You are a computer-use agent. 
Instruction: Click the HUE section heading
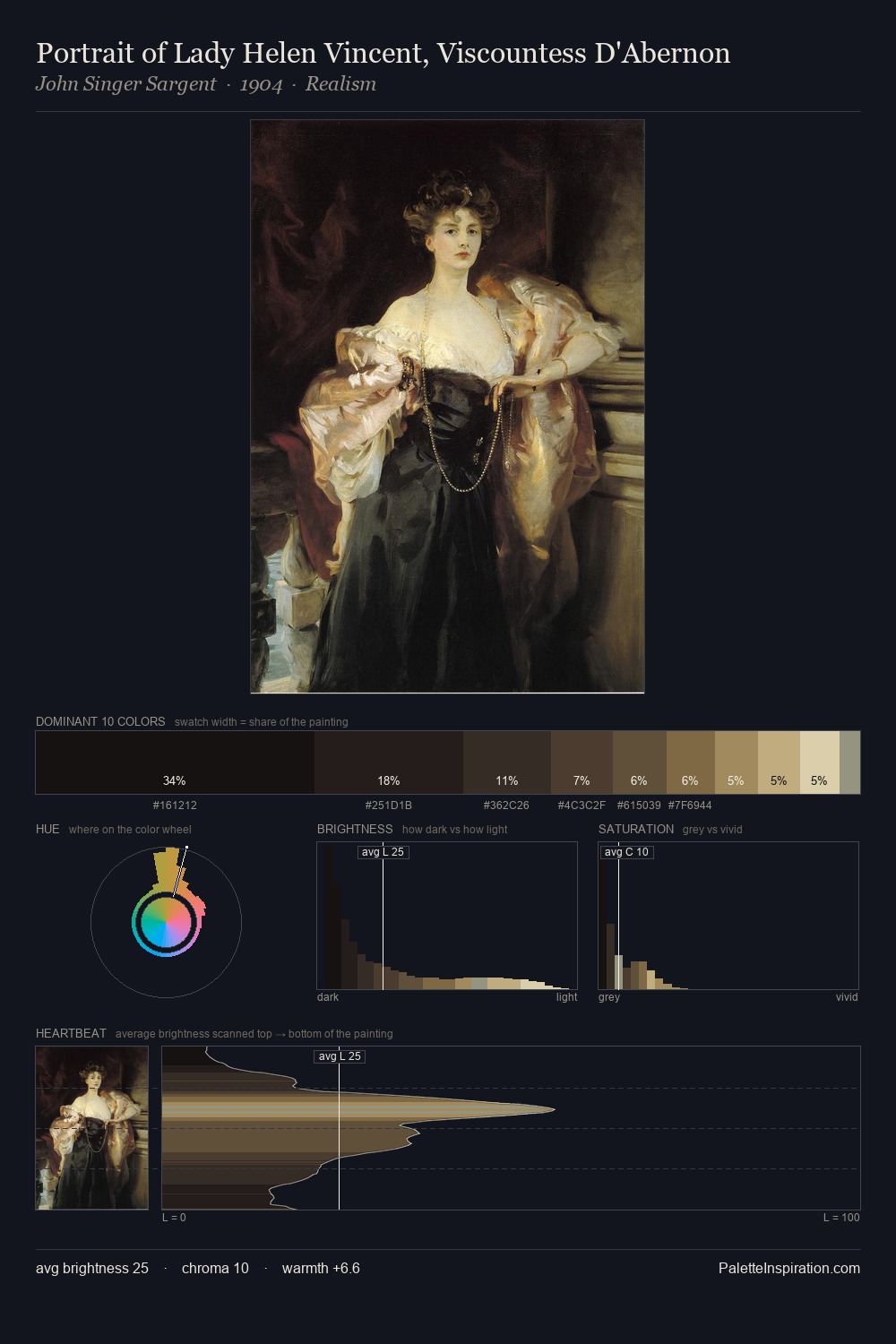pos(47,829)
